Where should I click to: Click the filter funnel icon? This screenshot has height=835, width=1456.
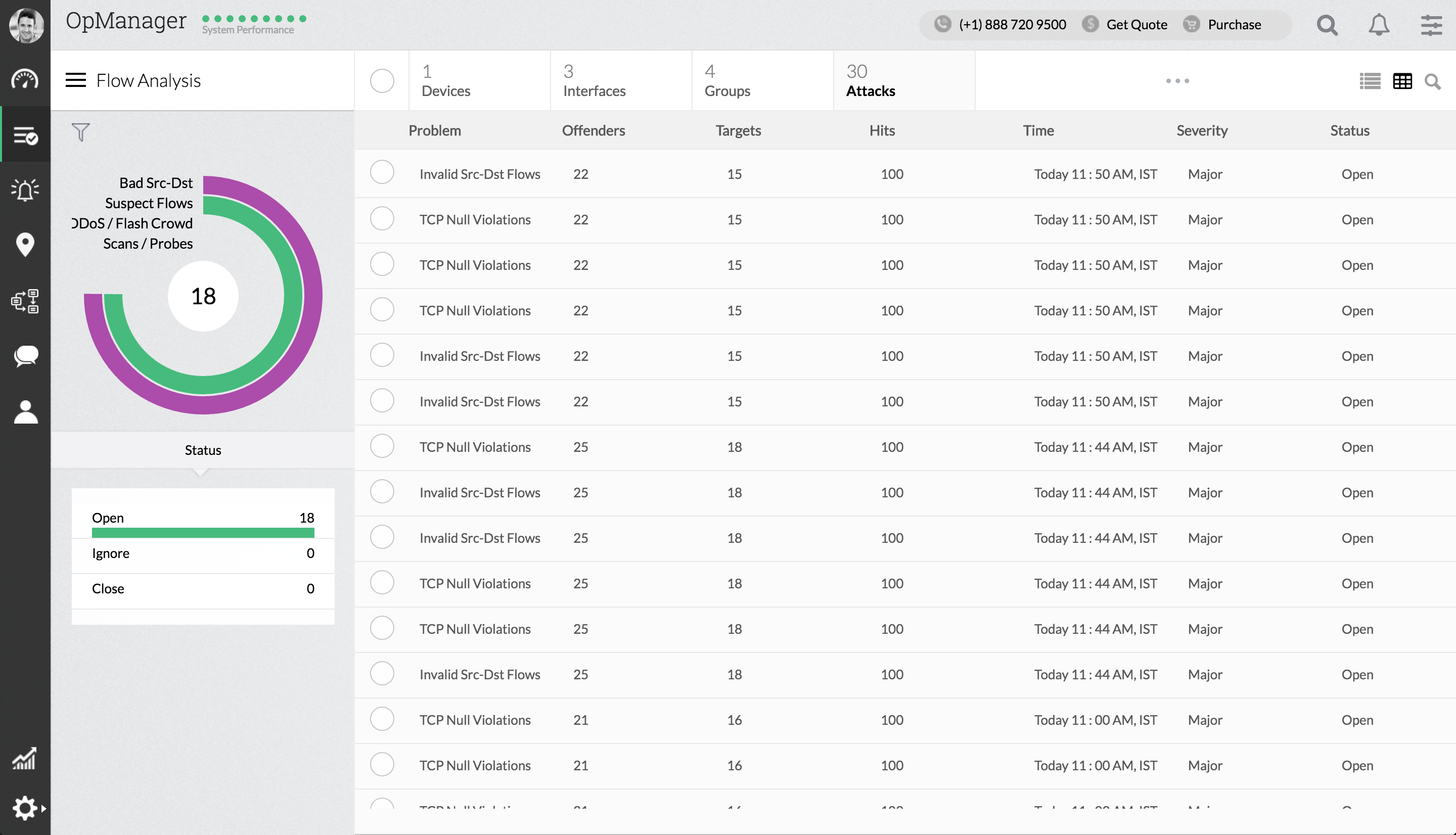[x=80, y=132]
